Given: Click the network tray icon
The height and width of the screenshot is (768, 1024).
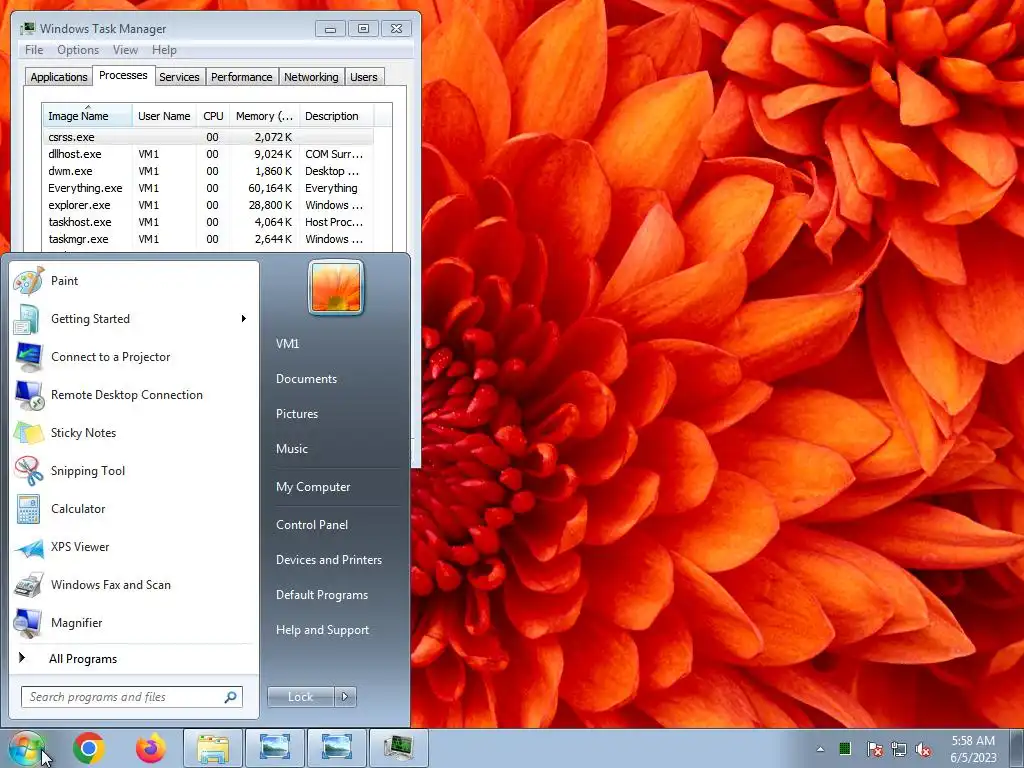Looking at the screenshot, I should point(899,749).
